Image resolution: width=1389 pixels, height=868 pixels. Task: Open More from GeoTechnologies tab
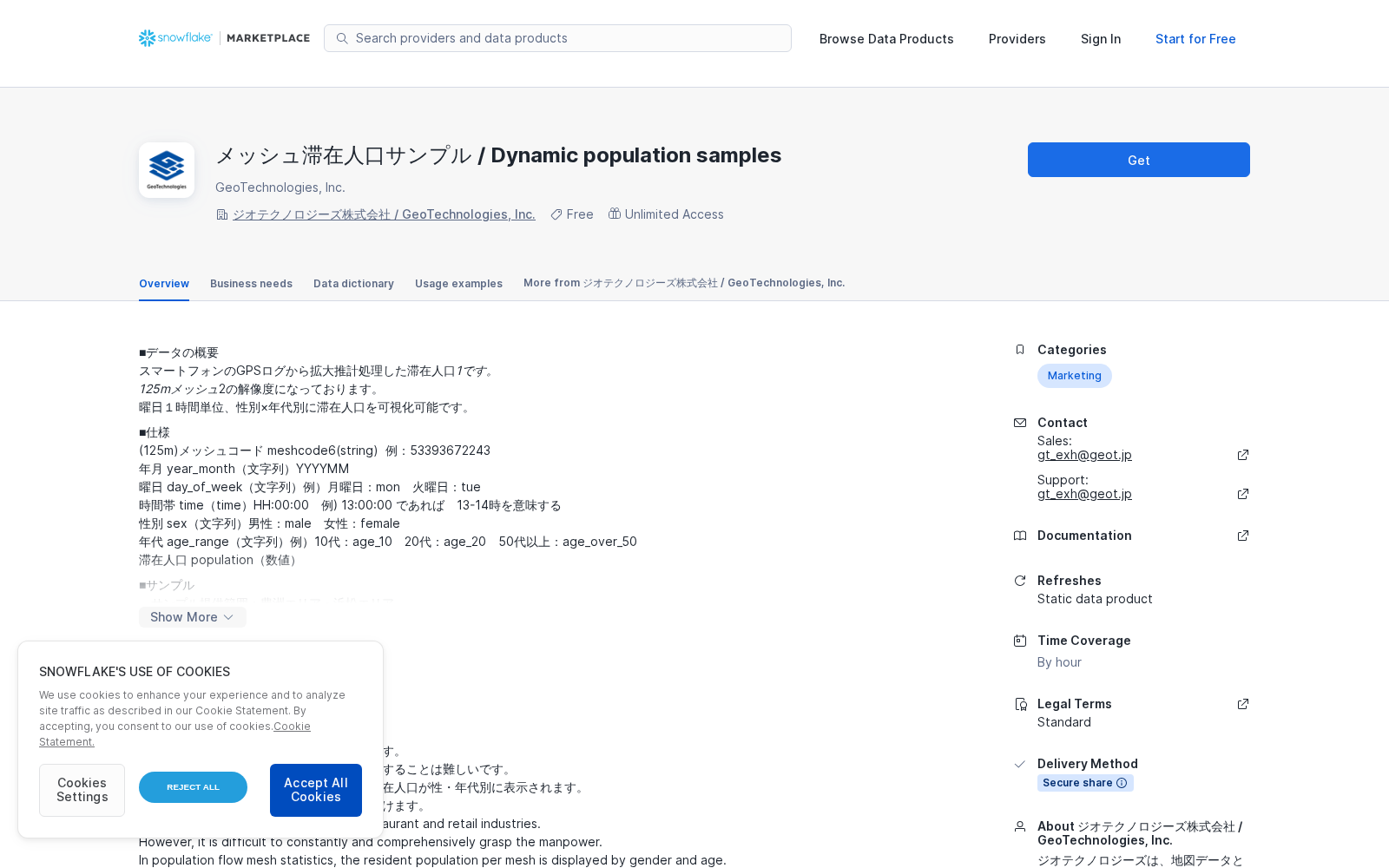[684, 283]
